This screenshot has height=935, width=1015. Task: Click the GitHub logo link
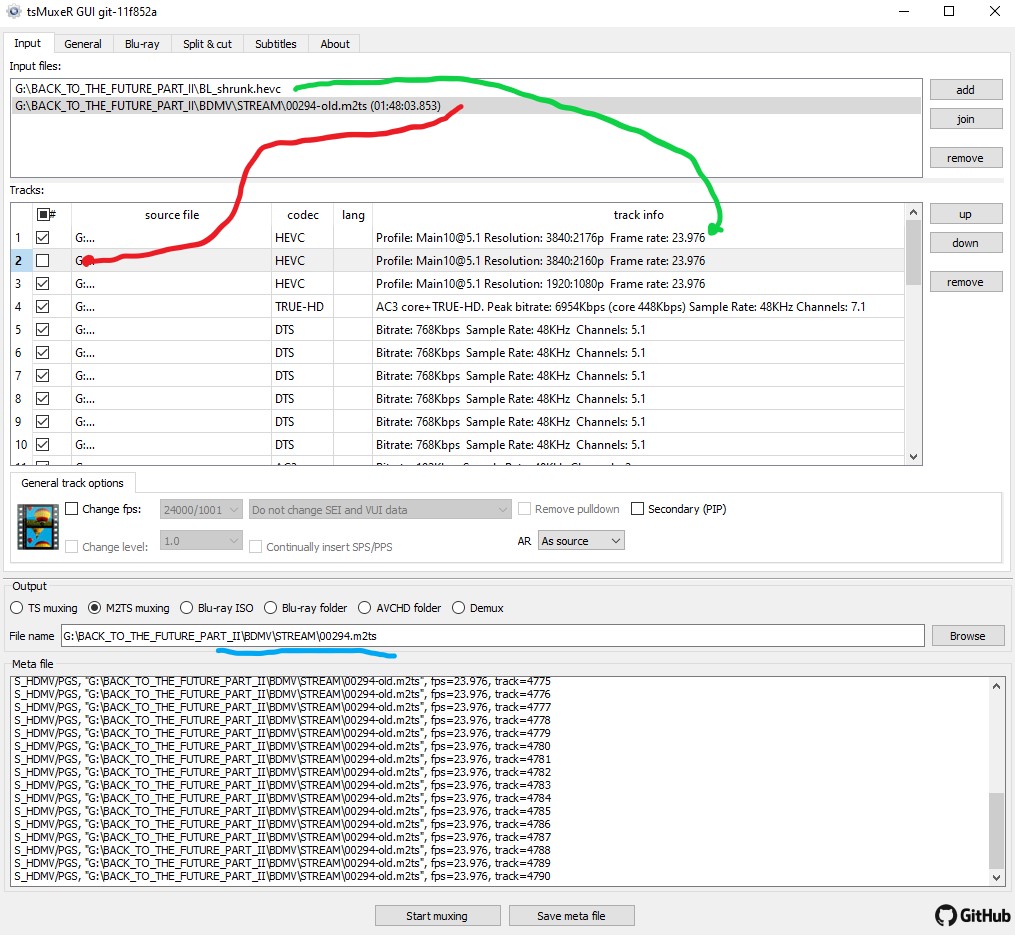click(x=972, y=915)
